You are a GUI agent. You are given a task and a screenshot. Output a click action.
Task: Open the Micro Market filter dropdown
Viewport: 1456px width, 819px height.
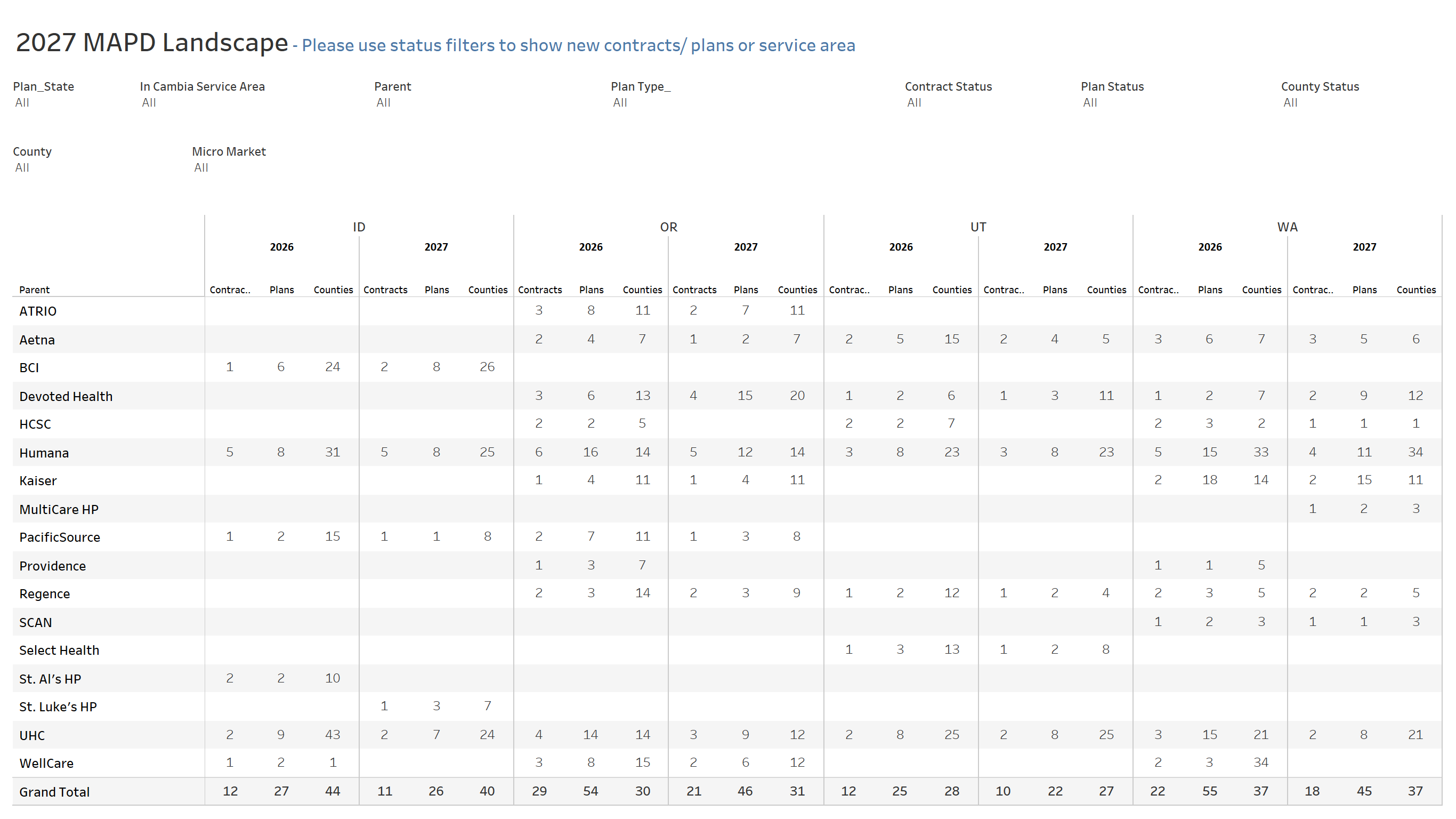pyautogui.click(x=271, y=167)
